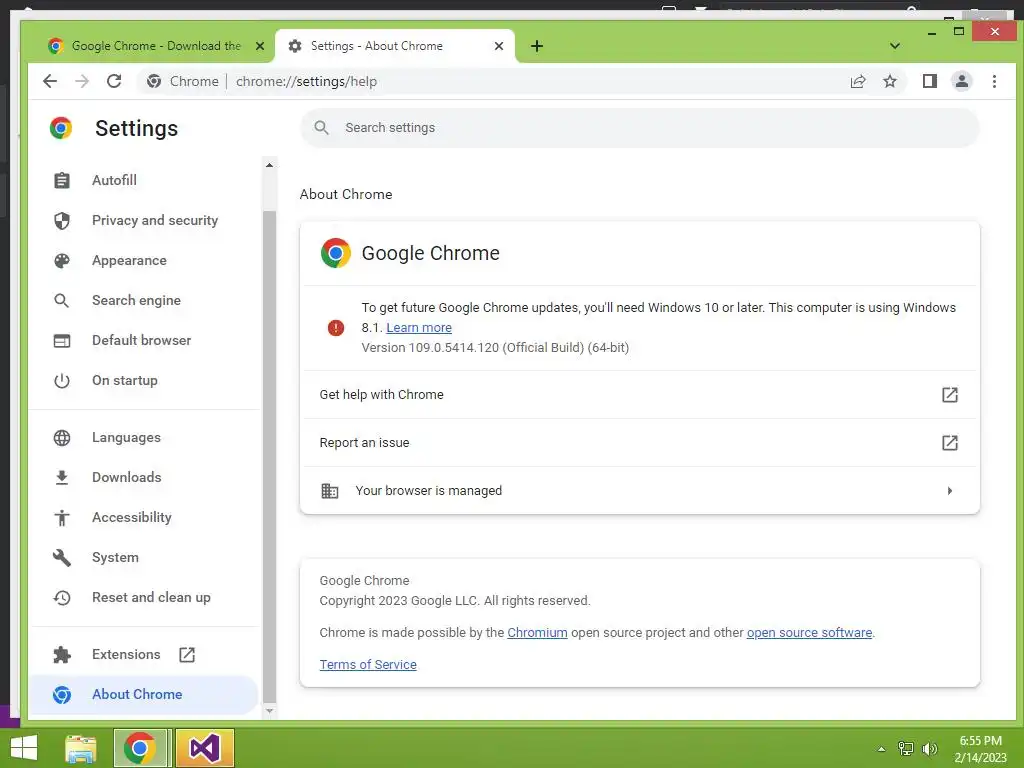The width and height of the screenshot is (1024, 768).
Task: Open Languages settings
Action: [x=144, y=437]
